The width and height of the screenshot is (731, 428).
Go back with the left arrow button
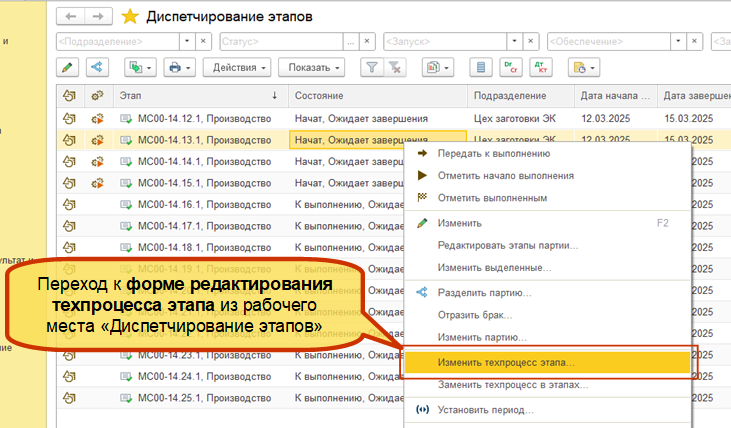point(70,16)
